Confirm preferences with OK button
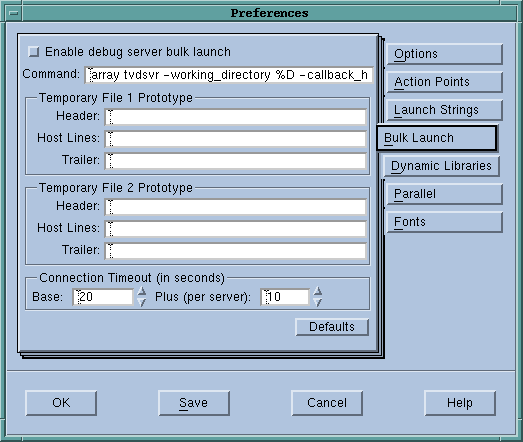Screen dimensions: 523x442 coord(61,403)
